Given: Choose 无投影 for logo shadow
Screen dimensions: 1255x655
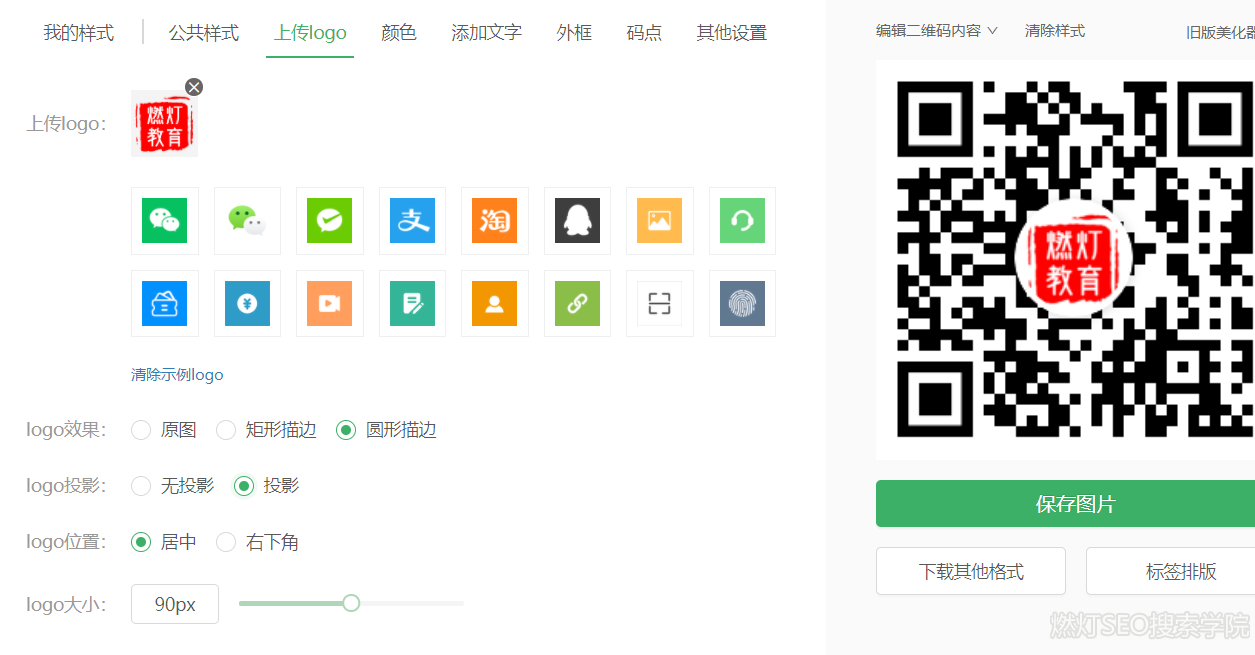Looking at the screenshot, I should pos(141,486).
